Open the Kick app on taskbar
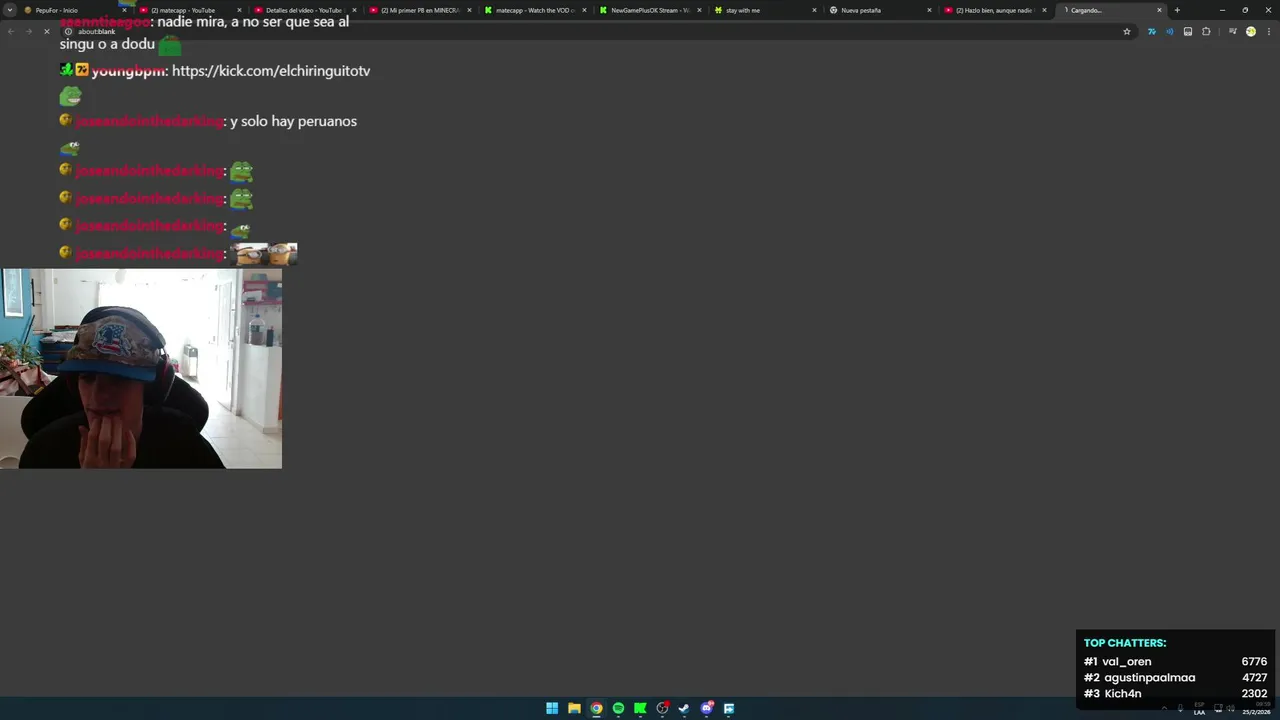This screenshot has height=720, width=1280. (640, 708)
